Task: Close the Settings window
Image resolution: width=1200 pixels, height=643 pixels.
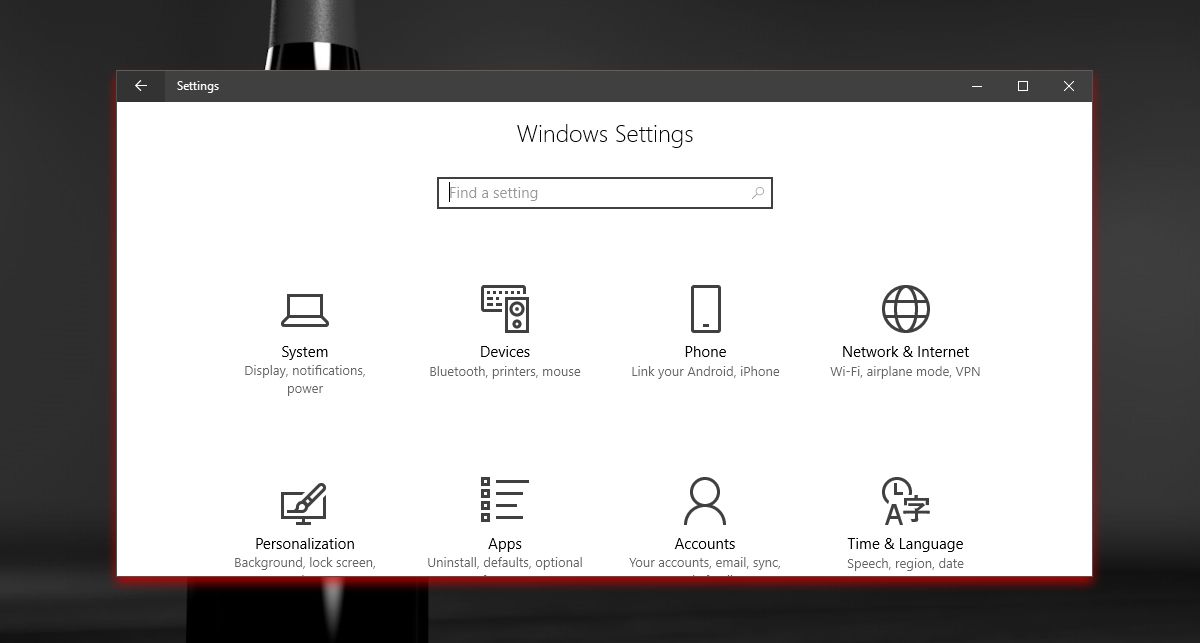Action: (1069, 86)
